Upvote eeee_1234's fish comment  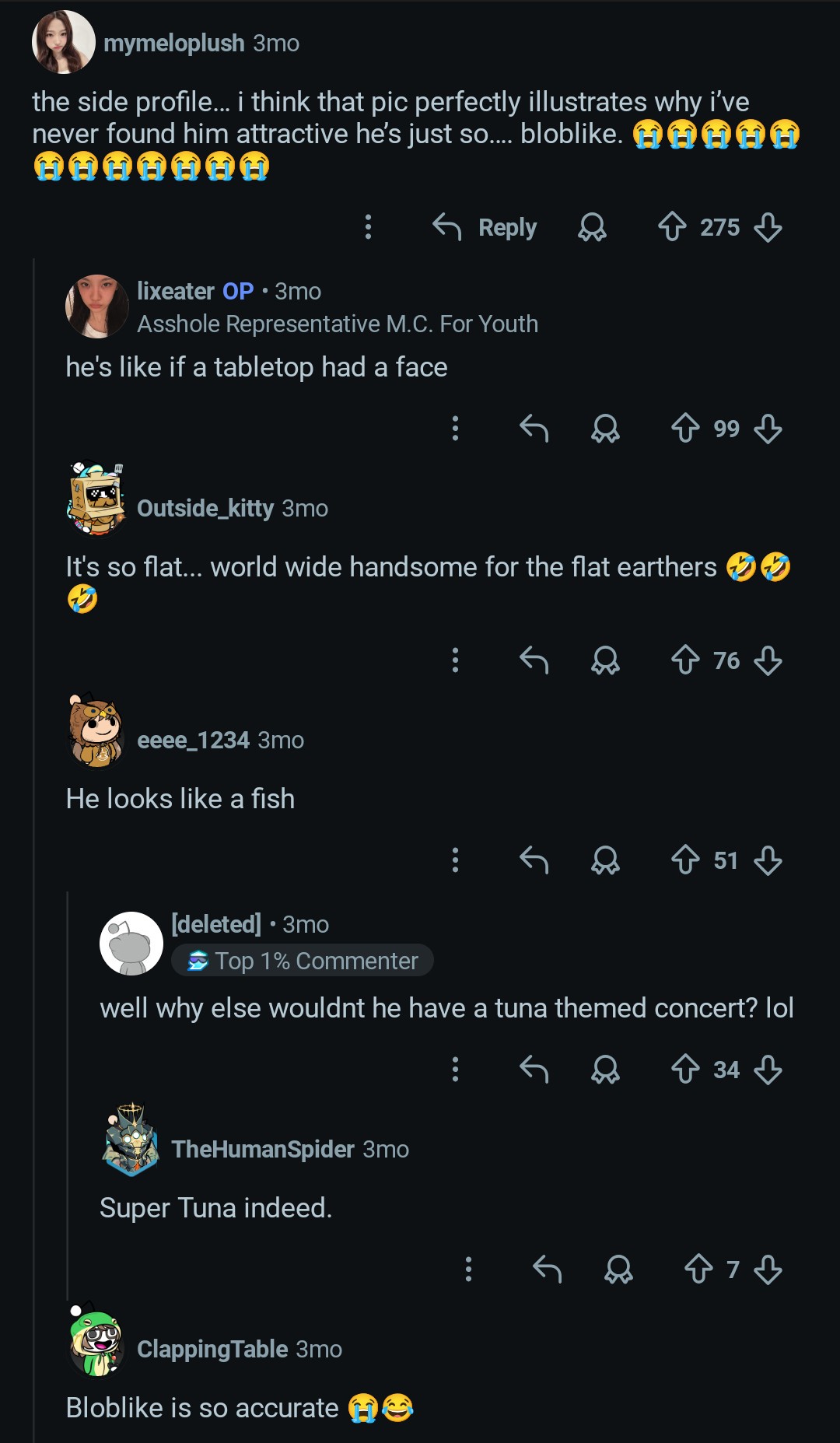[685, 860]
